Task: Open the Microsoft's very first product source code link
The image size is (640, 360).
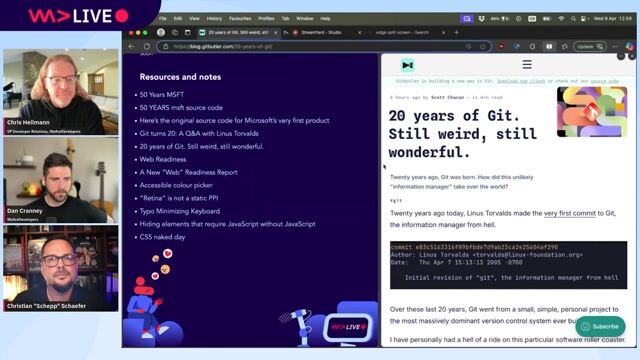Action: (x=234, y=121)
